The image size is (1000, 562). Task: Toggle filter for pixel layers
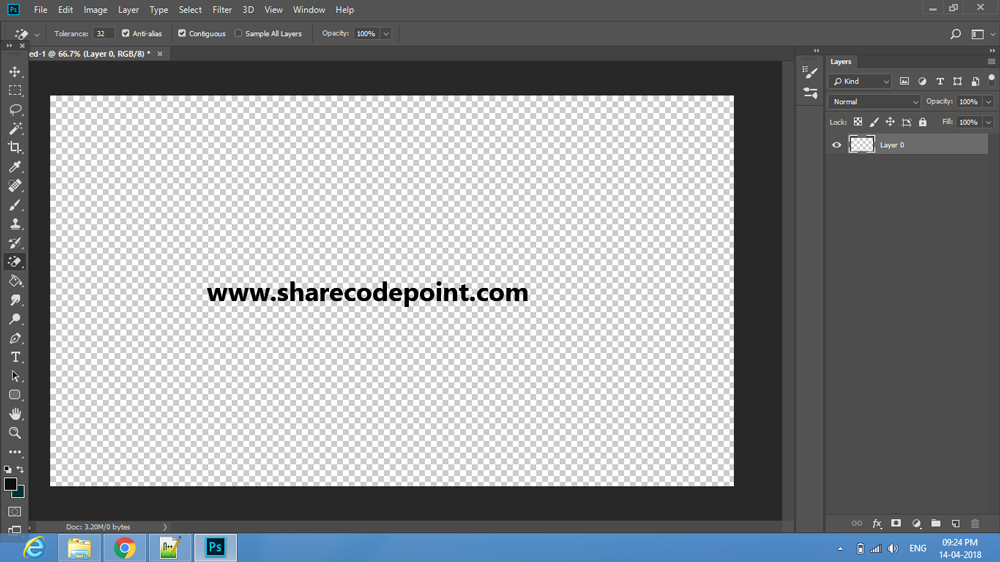(904, 81)
